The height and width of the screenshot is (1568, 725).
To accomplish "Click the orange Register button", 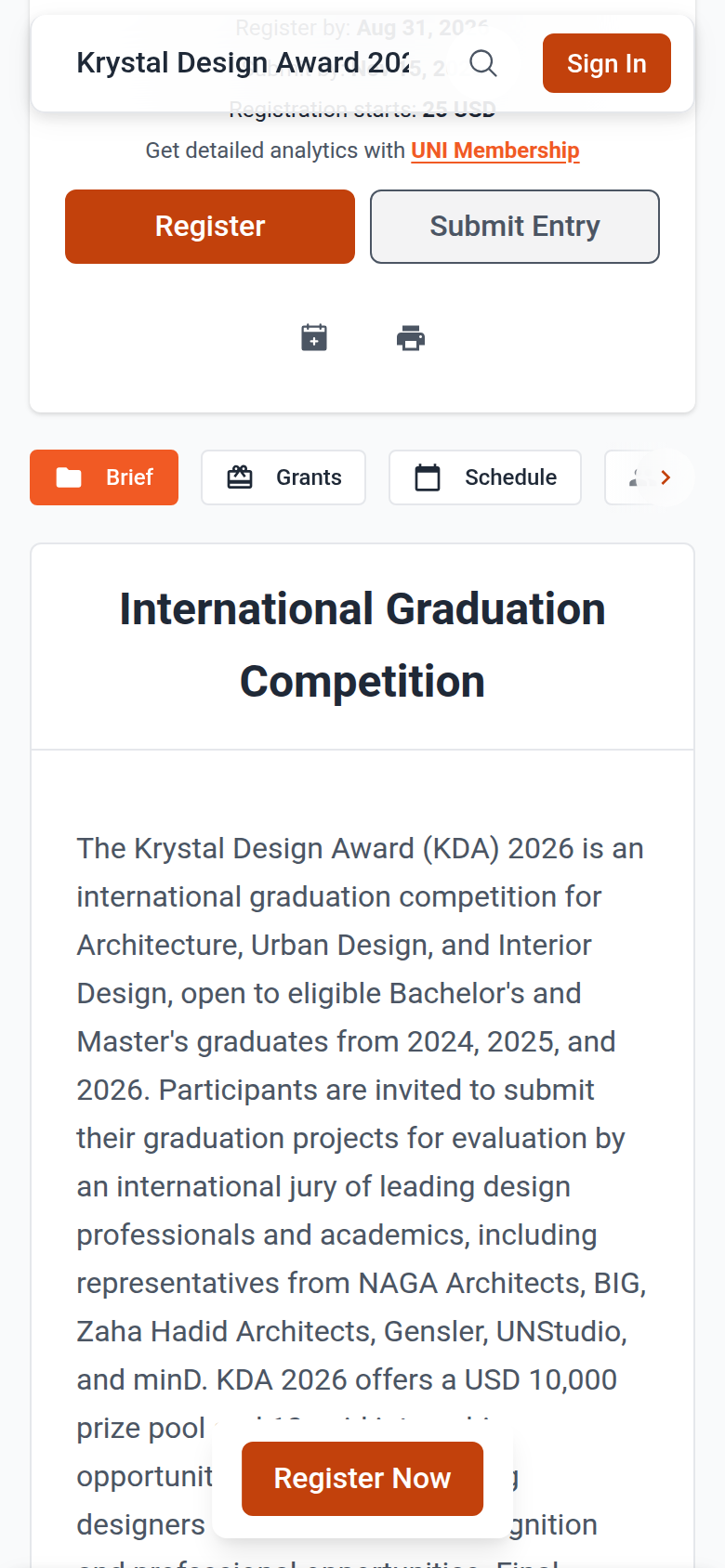I will click(210, 227).
